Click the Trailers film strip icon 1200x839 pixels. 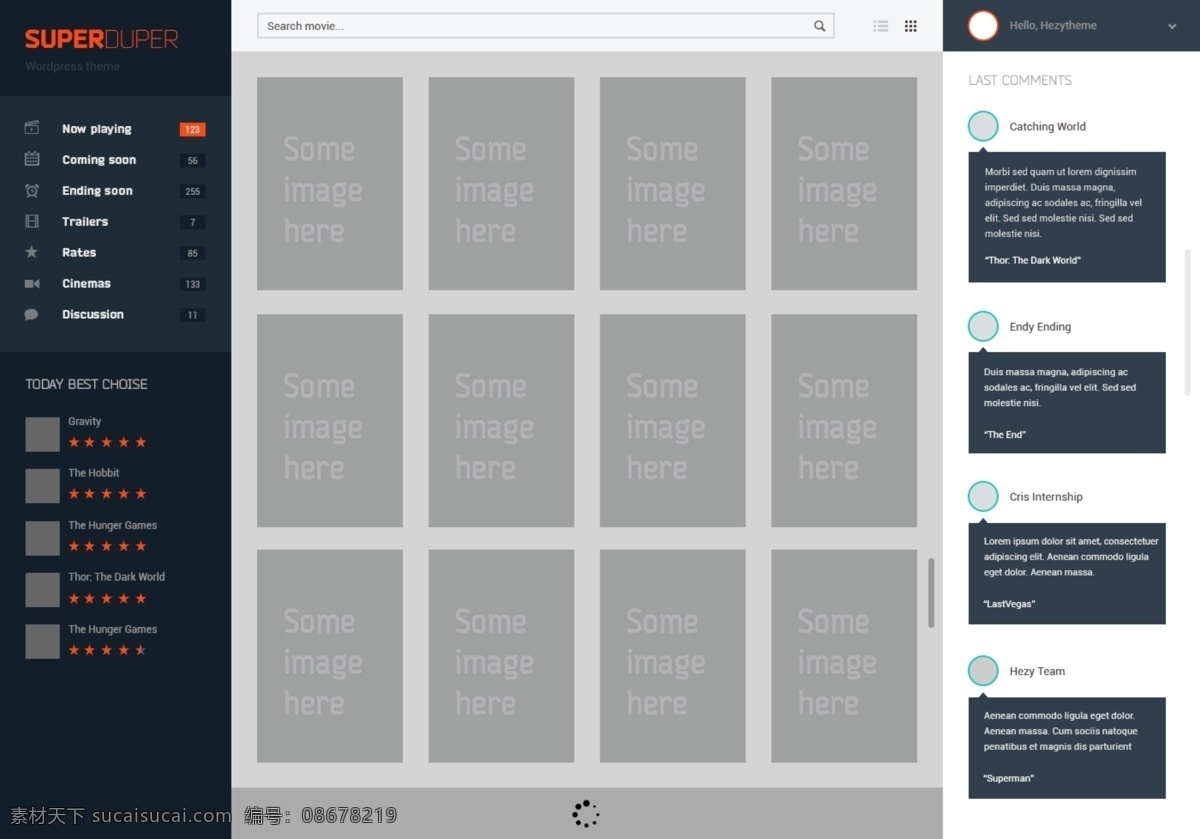[32, 221]
